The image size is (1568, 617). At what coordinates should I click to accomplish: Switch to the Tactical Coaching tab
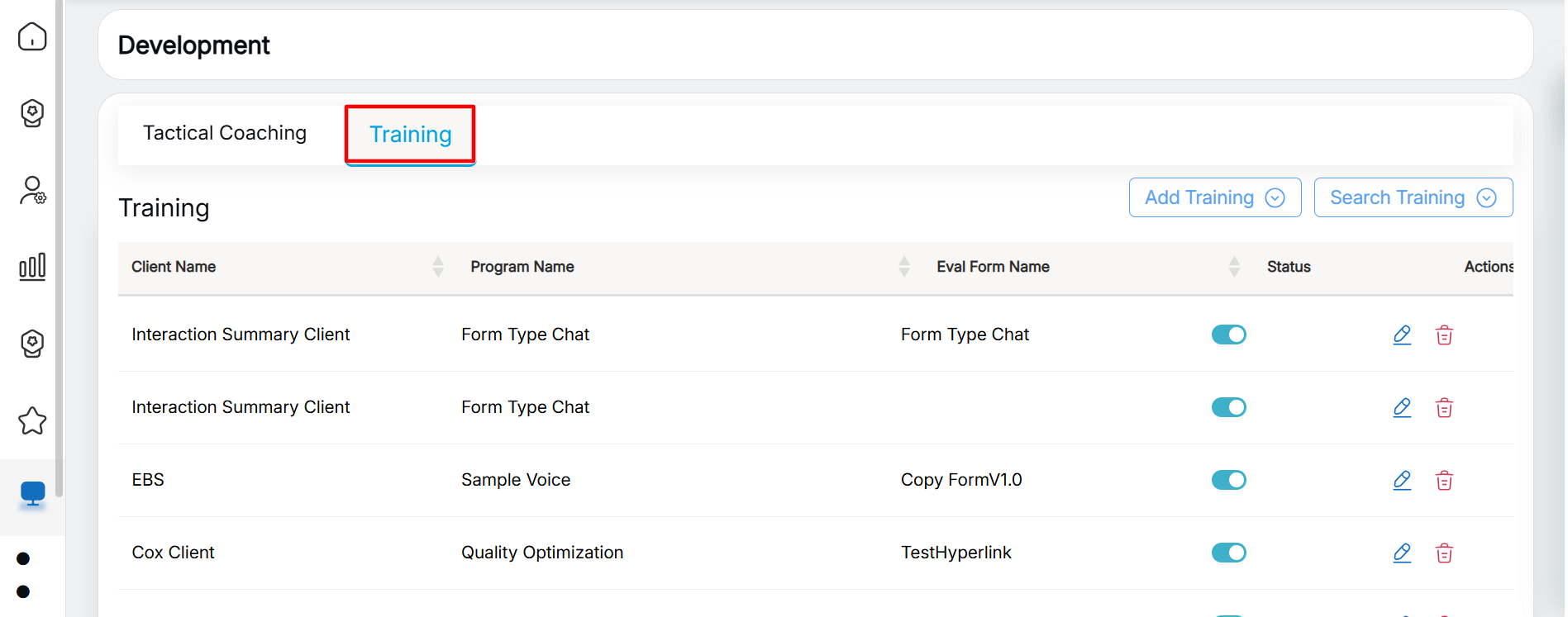(x=225, y=133)
